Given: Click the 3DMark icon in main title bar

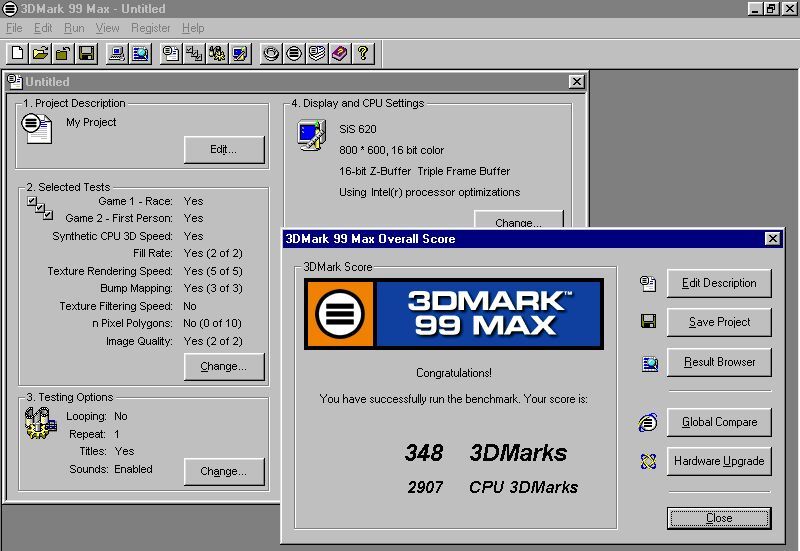Looking at the screenshot, I should (x=10, y=9).
